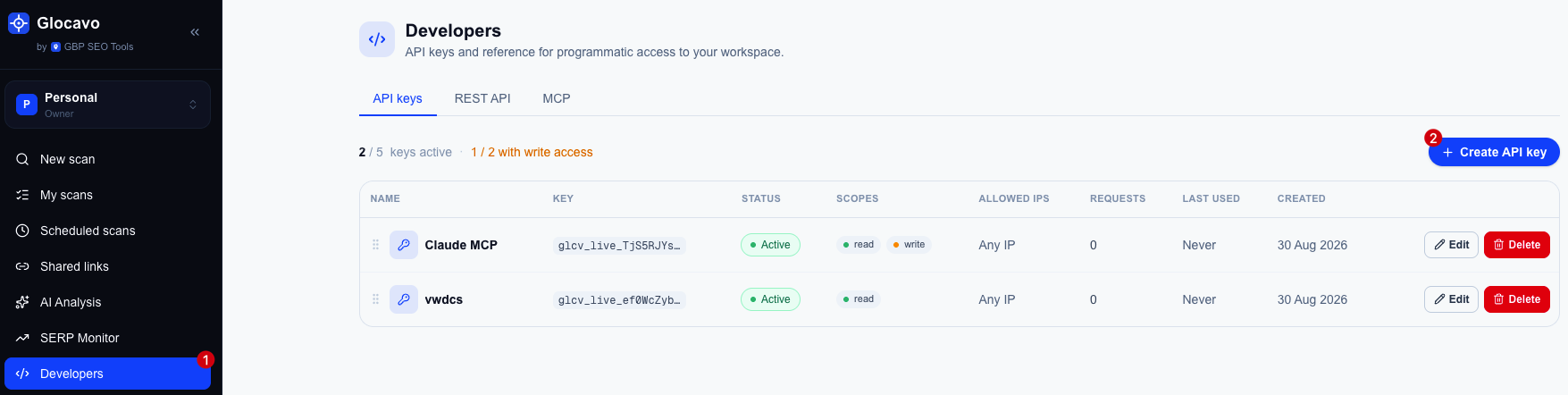1568x395 pixels.
Task: Click the Scheduled scans clock icon
Action: (22, 231)
